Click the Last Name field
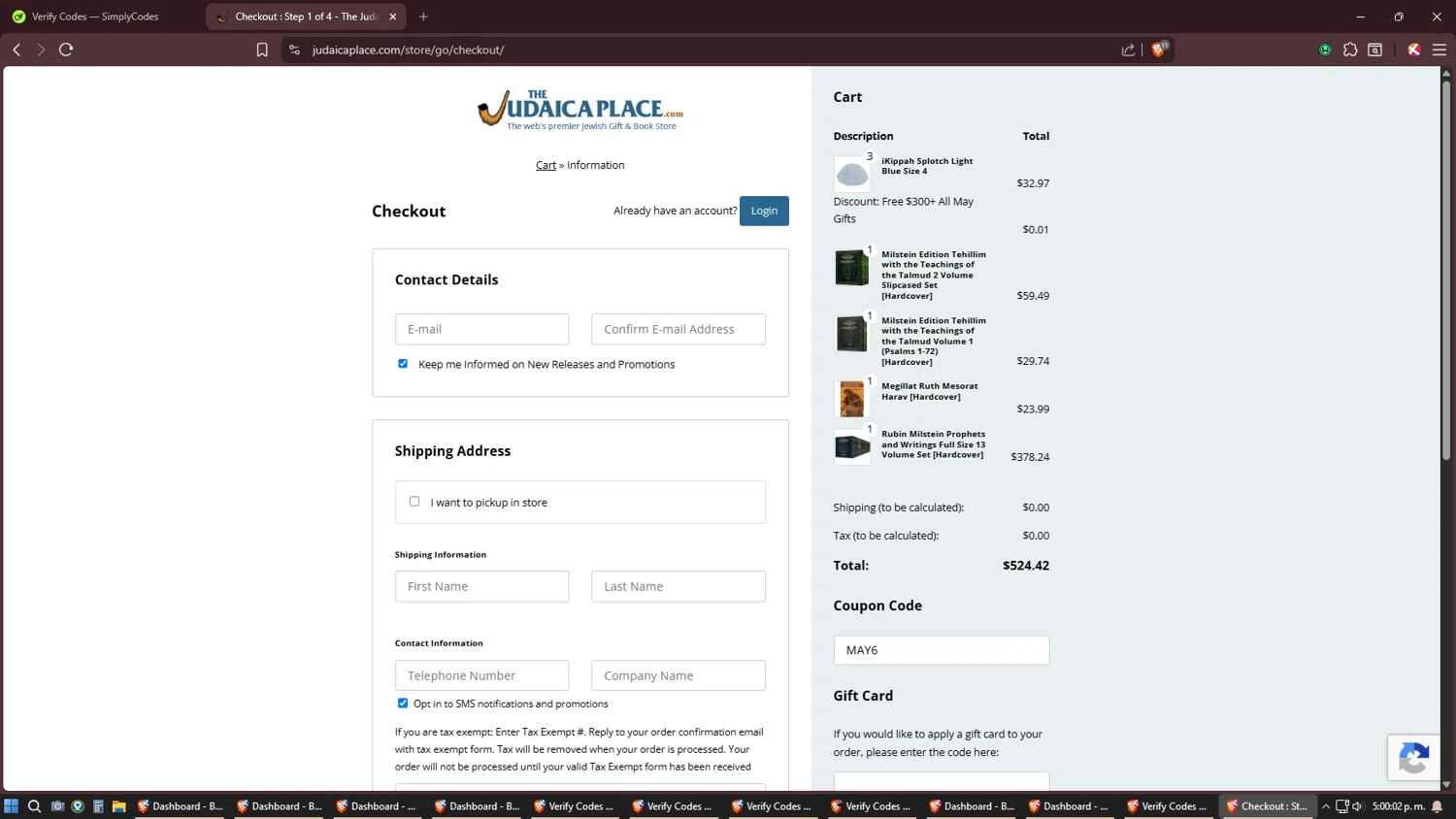This screenshot has height=819, width=1456. [678, 586]
